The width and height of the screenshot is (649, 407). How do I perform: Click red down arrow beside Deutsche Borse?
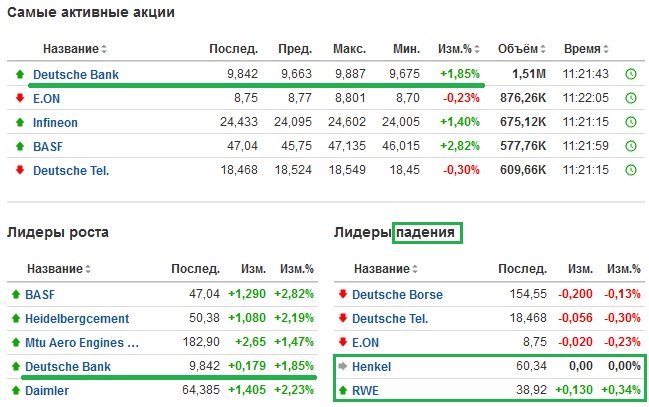click(x=343, y=294)
